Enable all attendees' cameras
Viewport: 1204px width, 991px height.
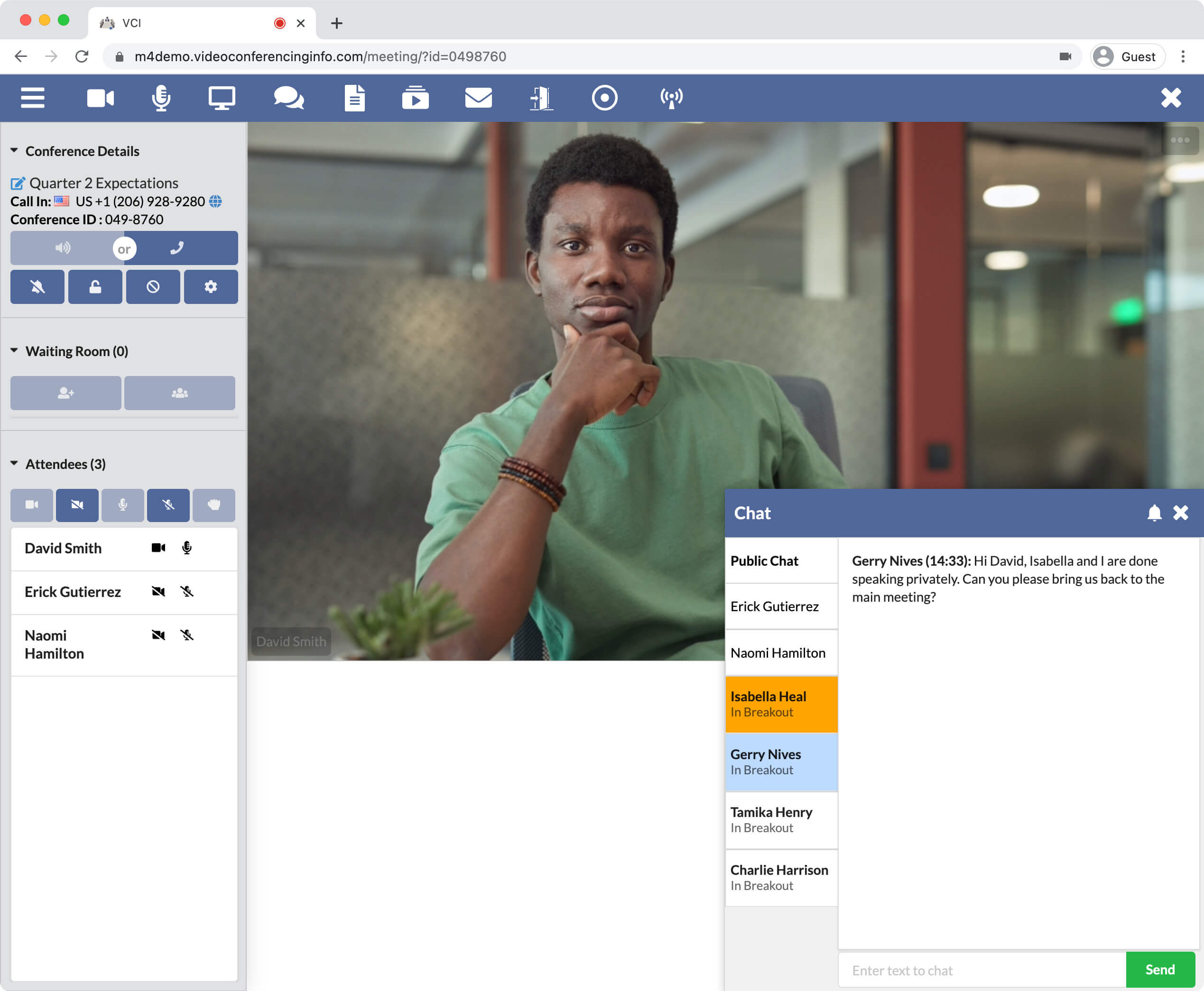(x=31, y=505)
